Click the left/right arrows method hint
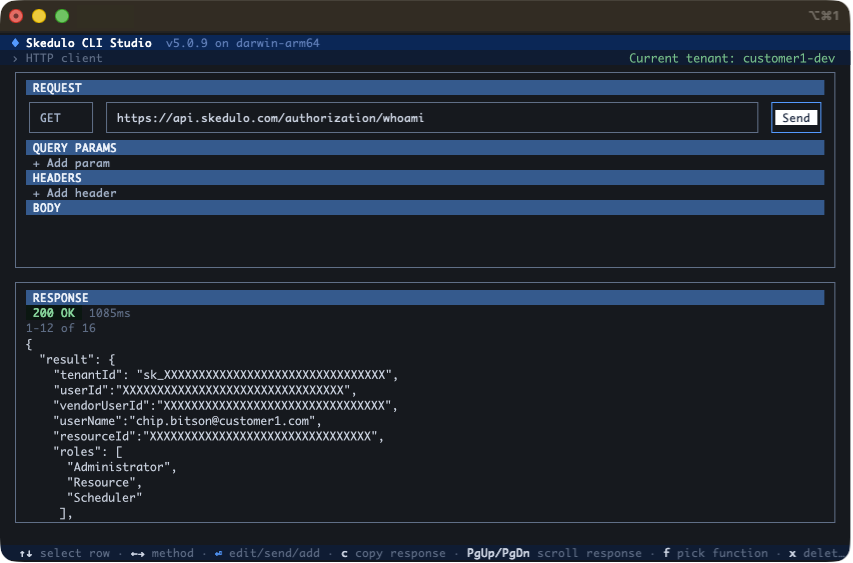Screen dimensions: 853x563 tap(162, 553)
